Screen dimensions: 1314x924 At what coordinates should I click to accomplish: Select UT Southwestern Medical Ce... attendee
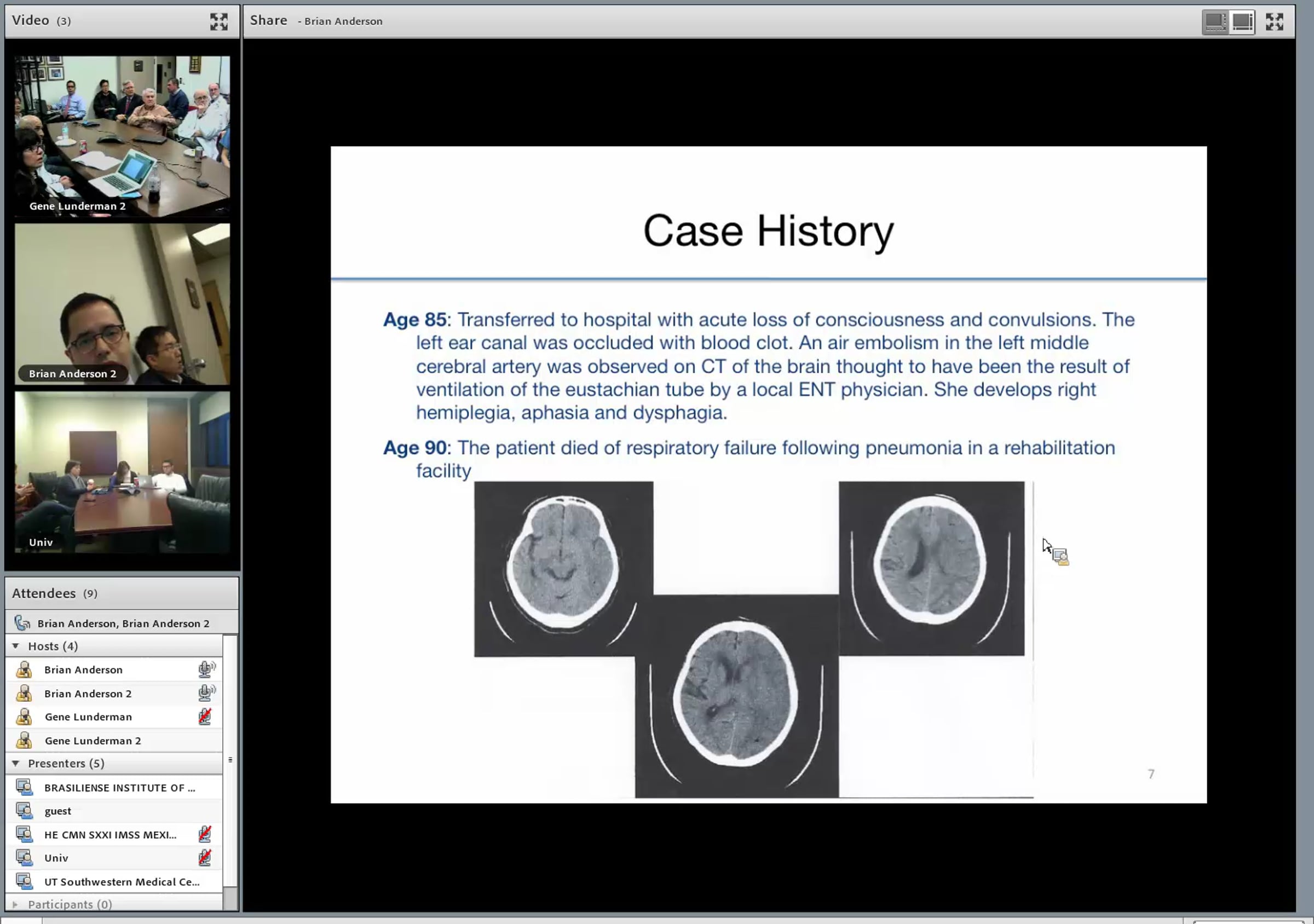[x=114, y=881]
